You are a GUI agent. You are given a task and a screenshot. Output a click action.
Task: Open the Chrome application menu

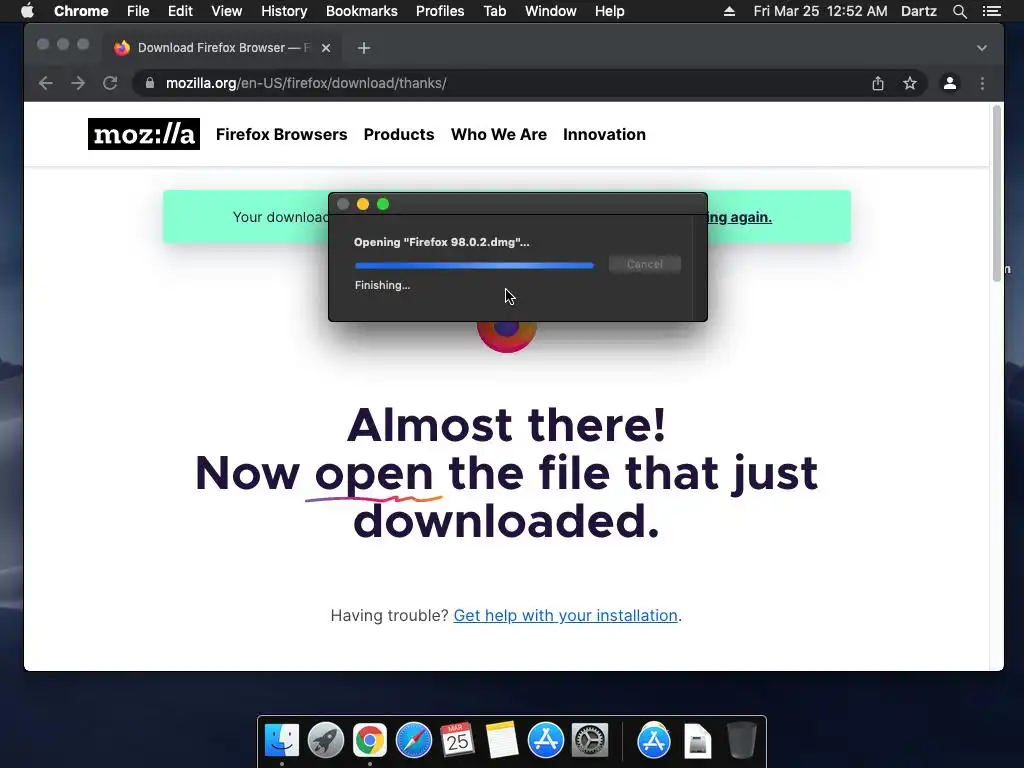(81, 11)
